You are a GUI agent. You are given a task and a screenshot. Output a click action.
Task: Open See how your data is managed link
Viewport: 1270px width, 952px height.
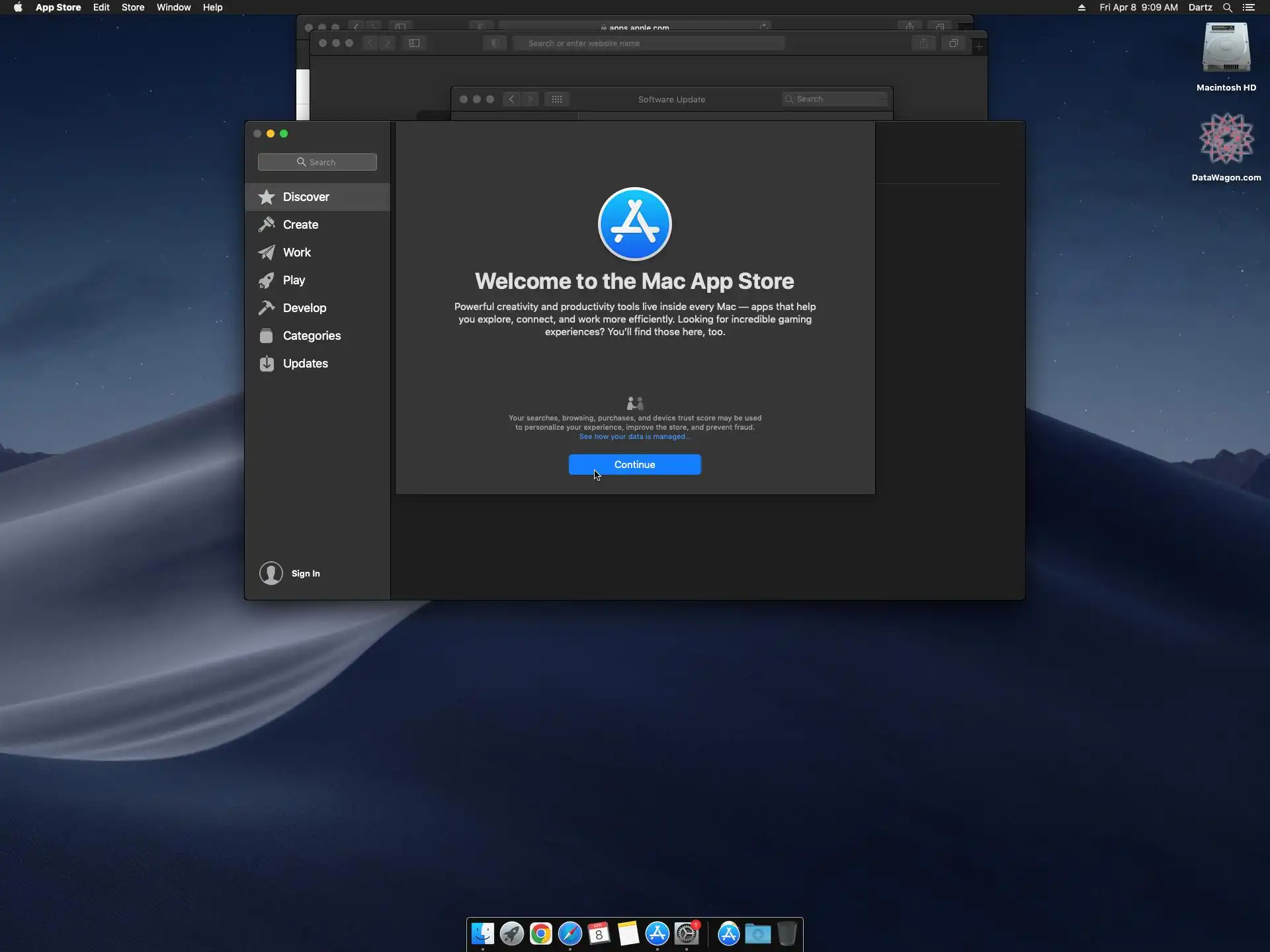pyautogui.click(x=634, y=437)
